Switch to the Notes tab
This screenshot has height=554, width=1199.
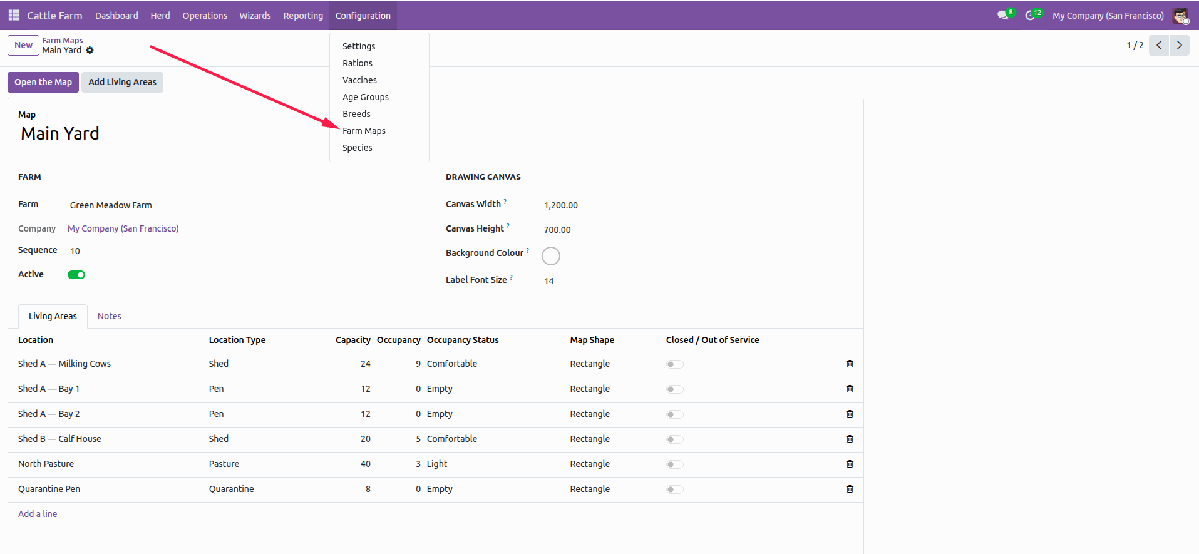pos(109,316)
